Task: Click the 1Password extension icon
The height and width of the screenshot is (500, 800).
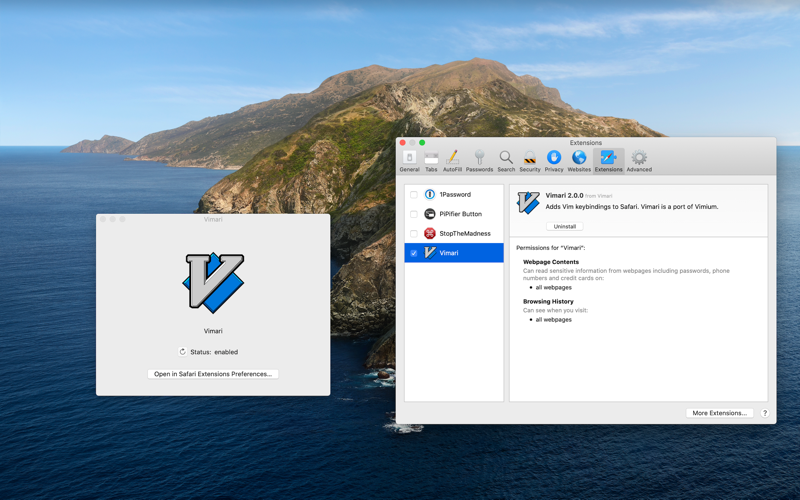Action: pos(430,194)
